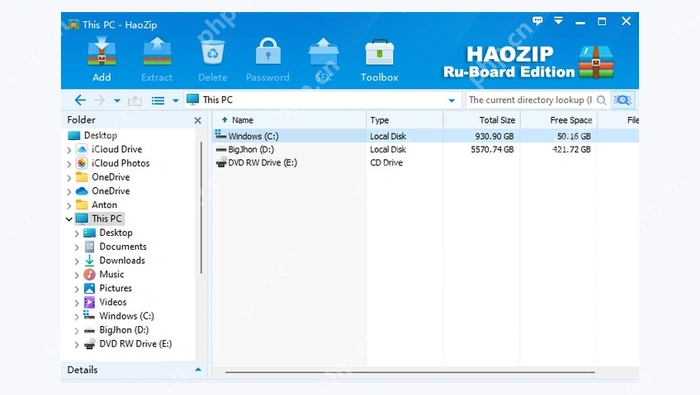Viewport: 700px width, 395px height.
Task: Open the address bar path dropdown
Action: pyautogui.click(x=451, y=100)
